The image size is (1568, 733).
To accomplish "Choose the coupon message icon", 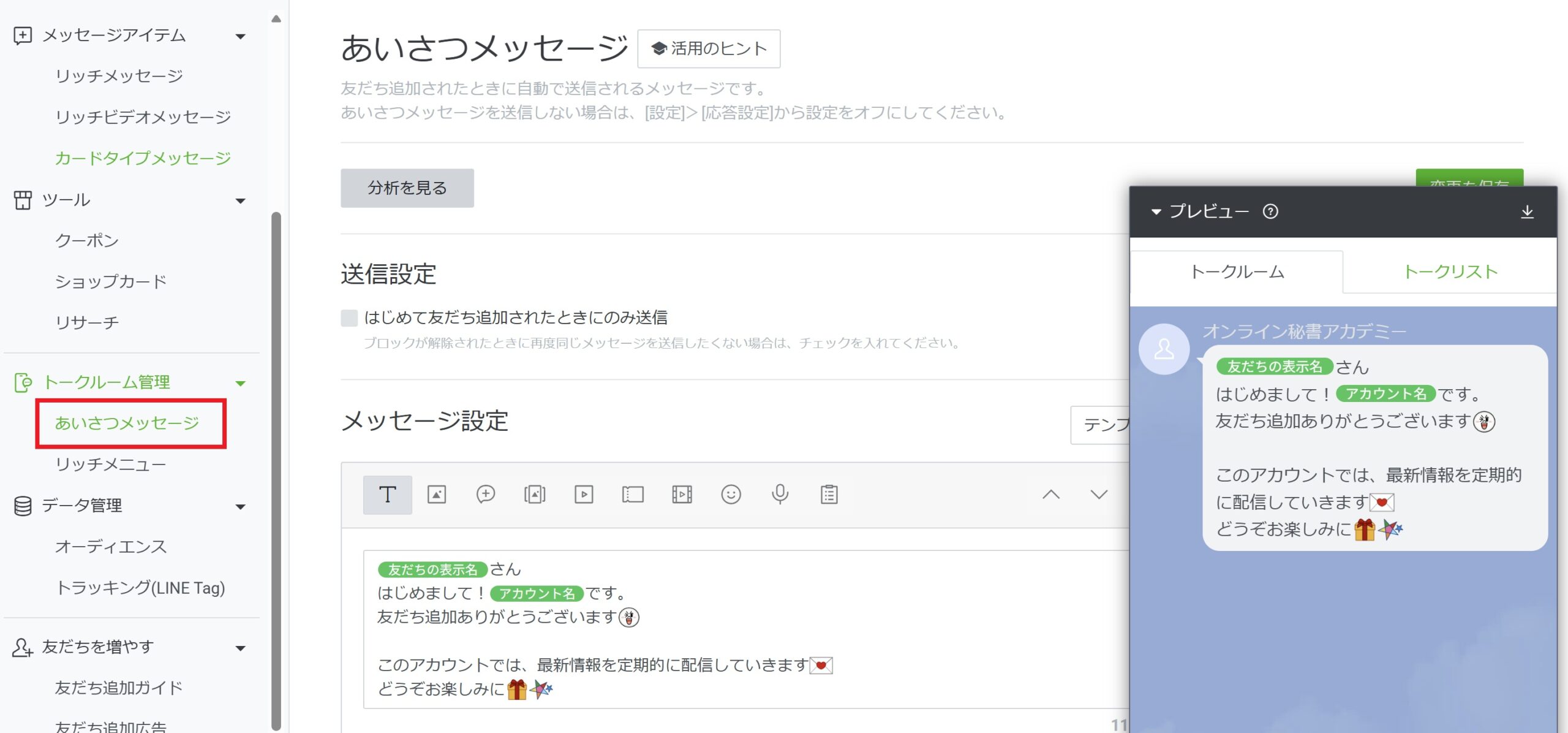I will tap(633, 495).
